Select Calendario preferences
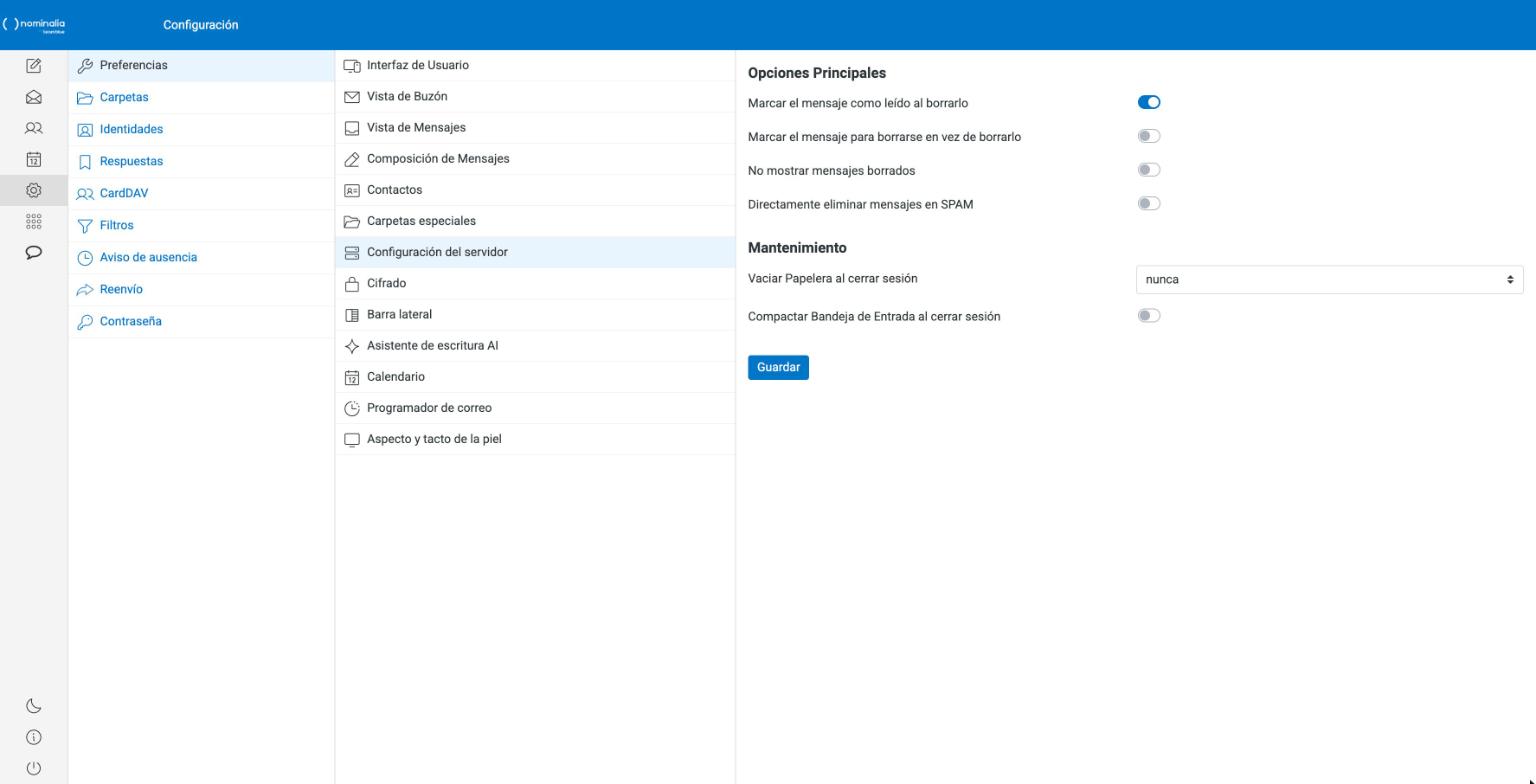The height and width of the screenshot is (784, 1536). click(x=535, y=376)
